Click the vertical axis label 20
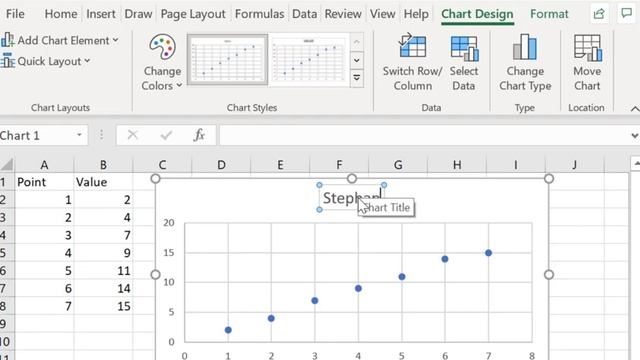This screenshot has height=360, width=640. (169, 223)
